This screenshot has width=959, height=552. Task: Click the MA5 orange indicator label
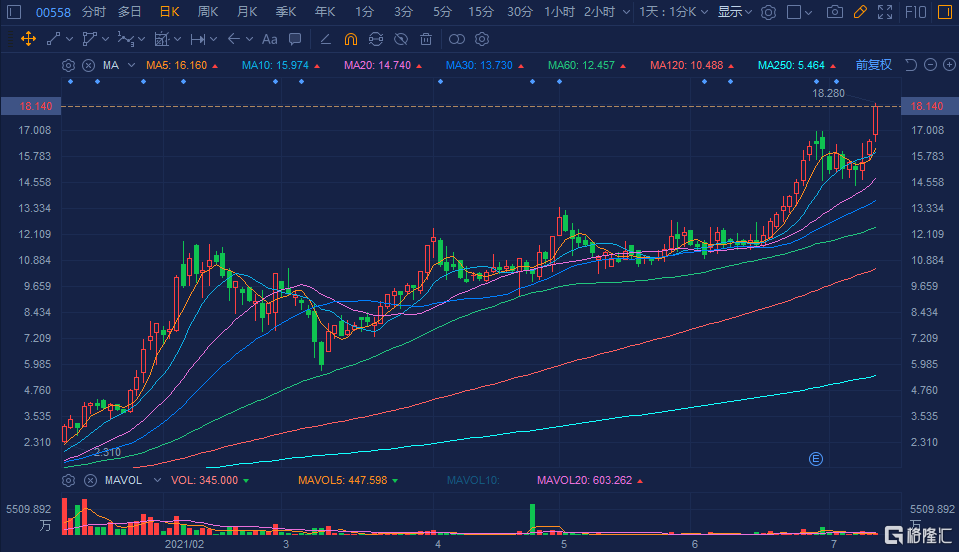(x=182, y=65)
